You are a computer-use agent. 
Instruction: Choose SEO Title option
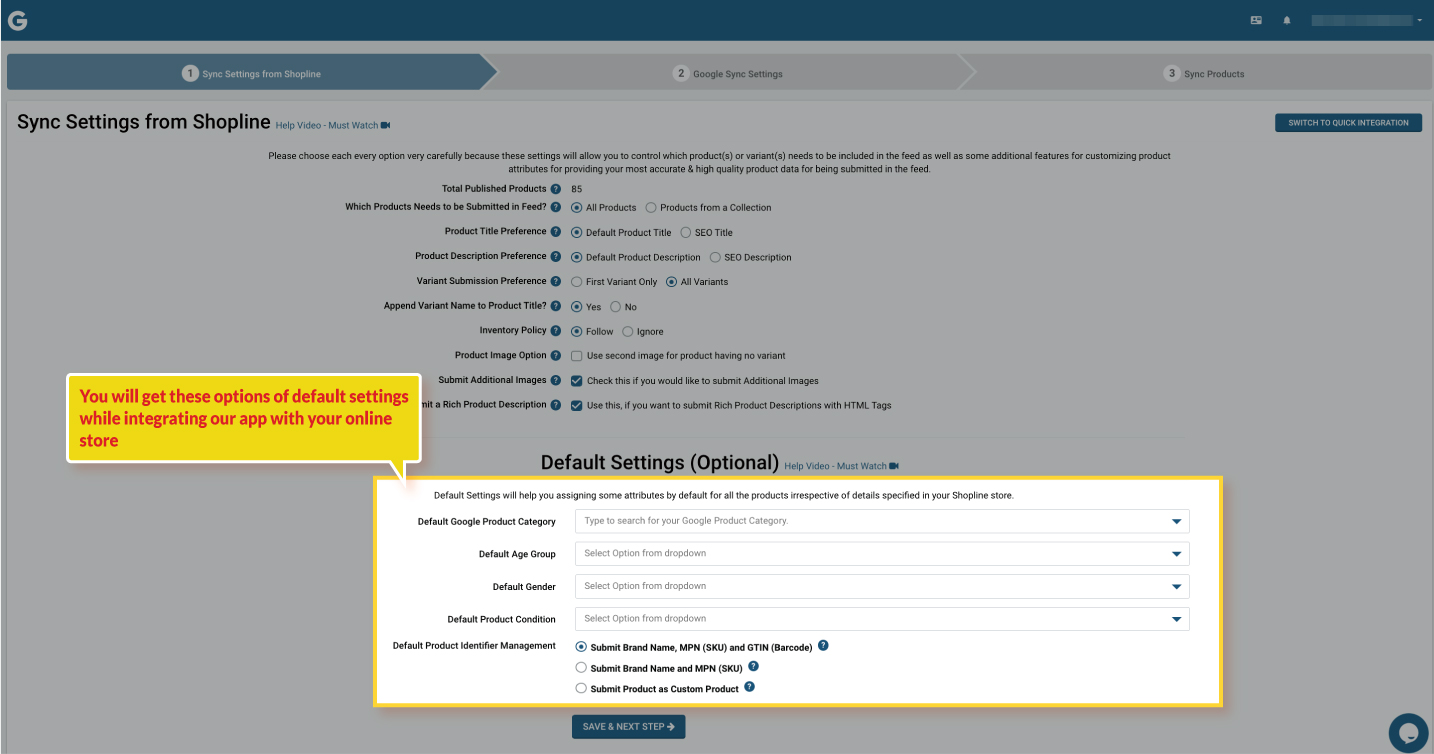point(685,232)
